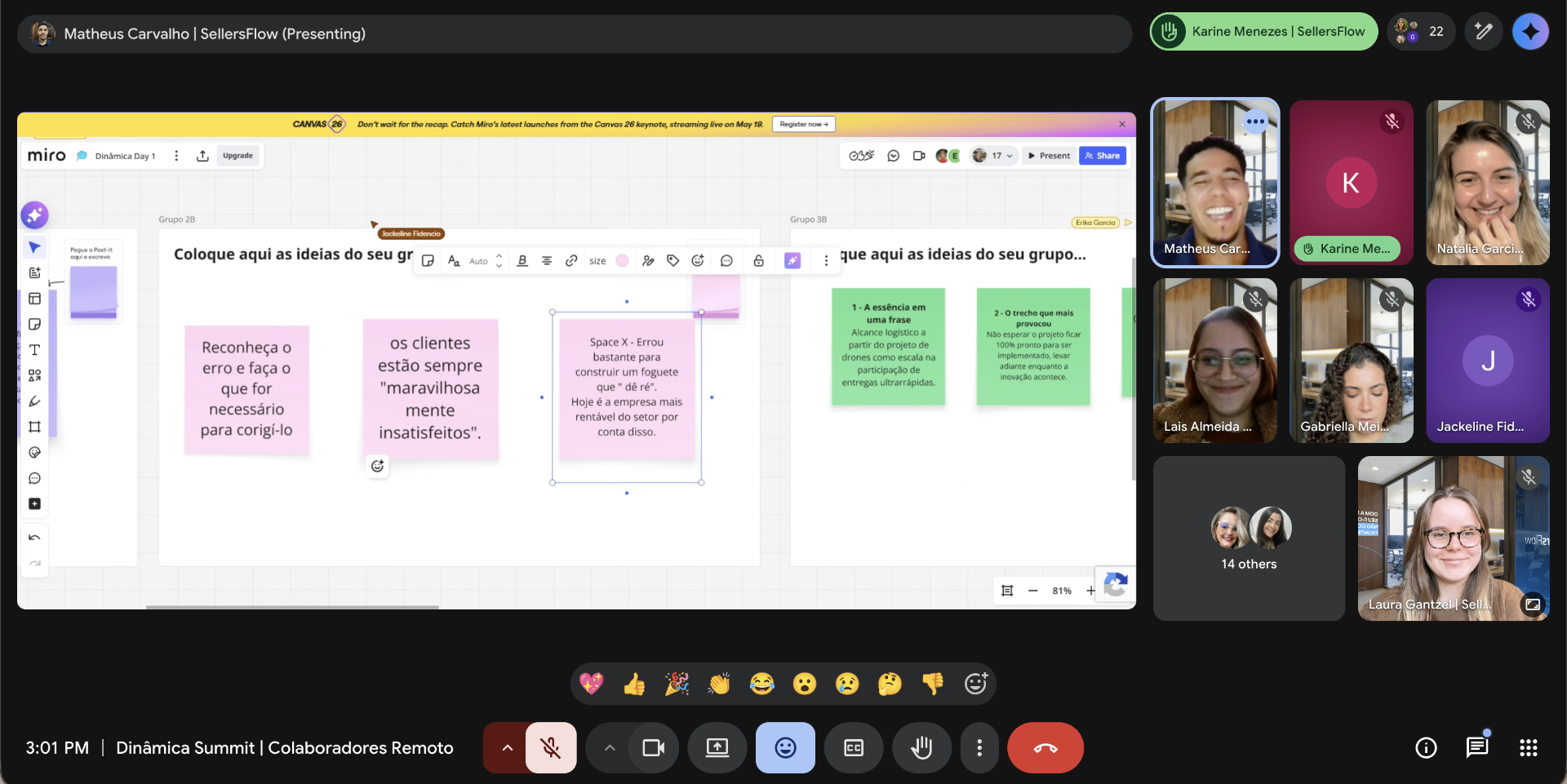The width and height of the screenshot is (1567, 784).
Task: Toggle the microphone mute button
Action: coord(551,747)
